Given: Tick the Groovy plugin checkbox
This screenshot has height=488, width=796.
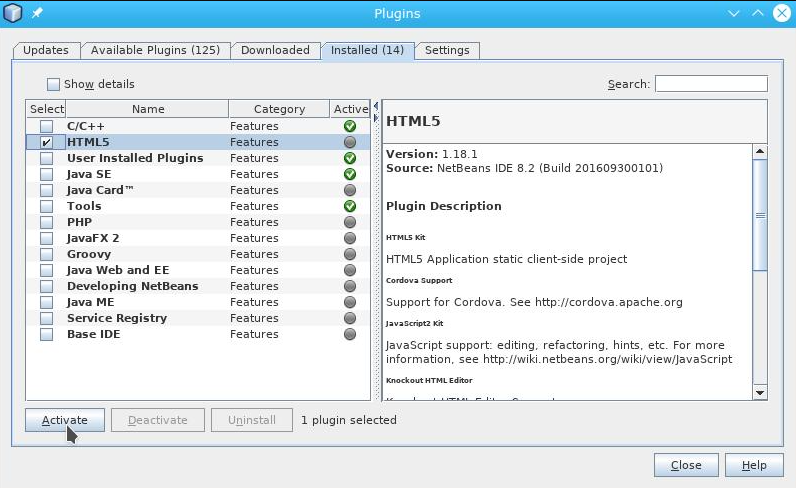Looking at the screenshot, I should [x=46, y=254].
